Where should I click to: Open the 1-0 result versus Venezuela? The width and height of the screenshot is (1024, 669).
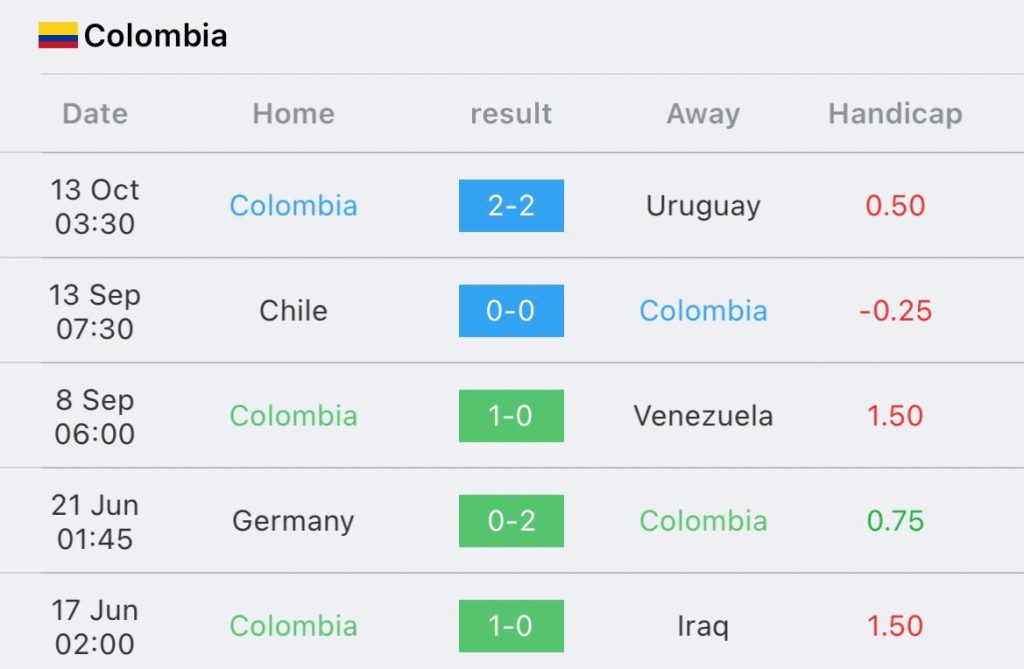[511, 416]
